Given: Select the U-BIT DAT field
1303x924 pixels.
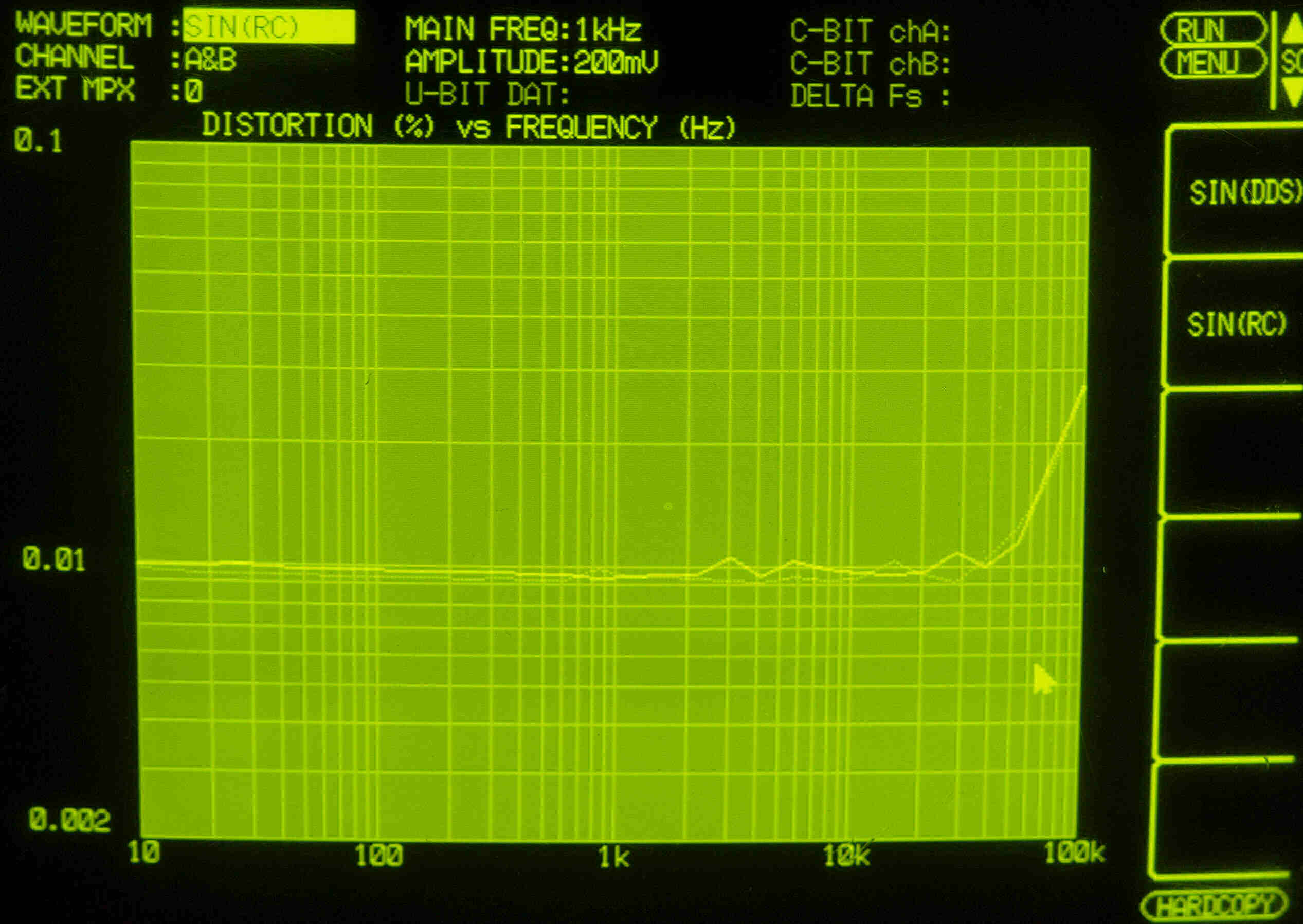Looking at the screenshot, I should click(486, 95).
